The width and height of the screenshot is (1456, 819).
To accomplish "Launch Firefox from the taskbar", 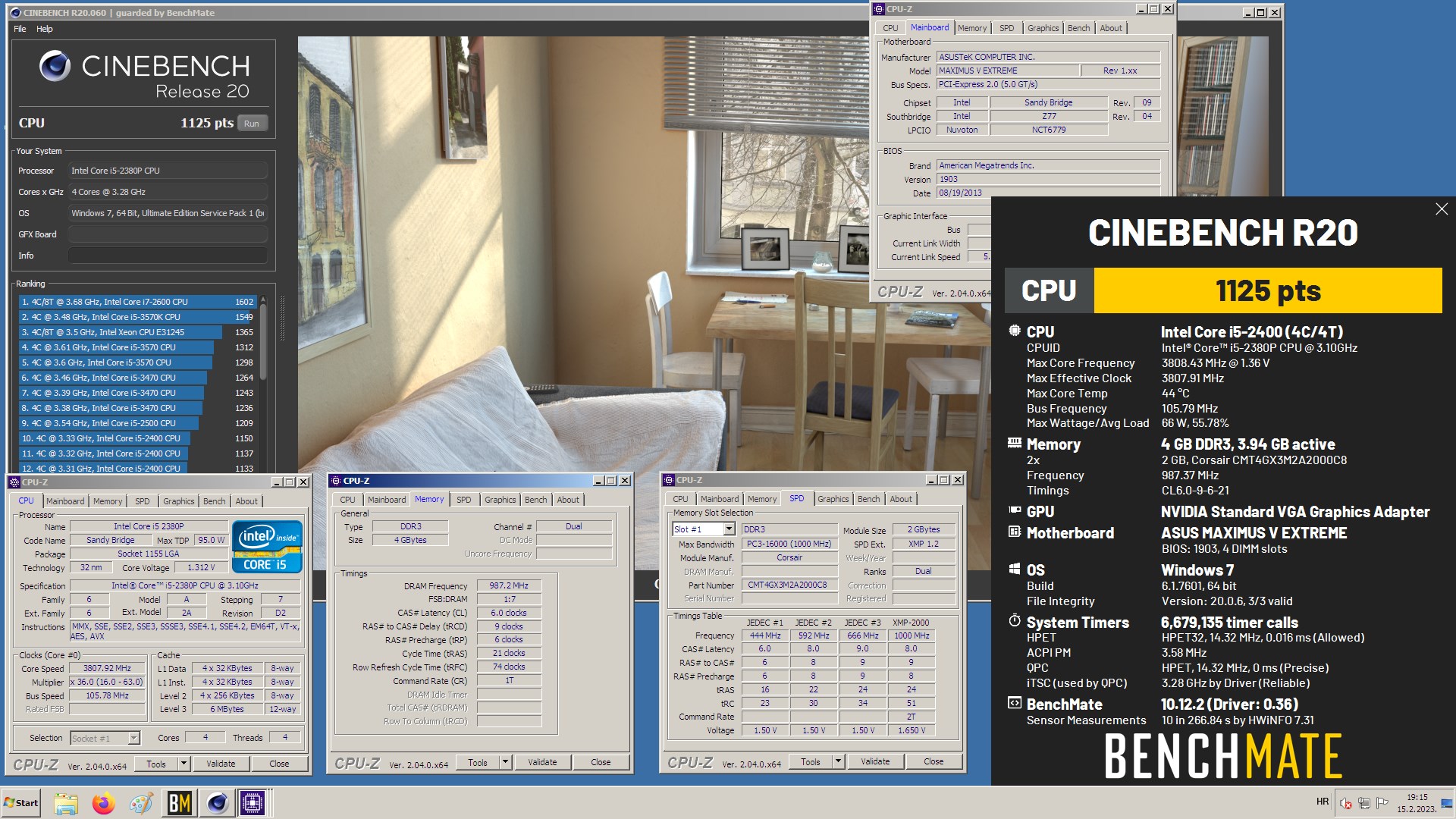I will point(104,803).
